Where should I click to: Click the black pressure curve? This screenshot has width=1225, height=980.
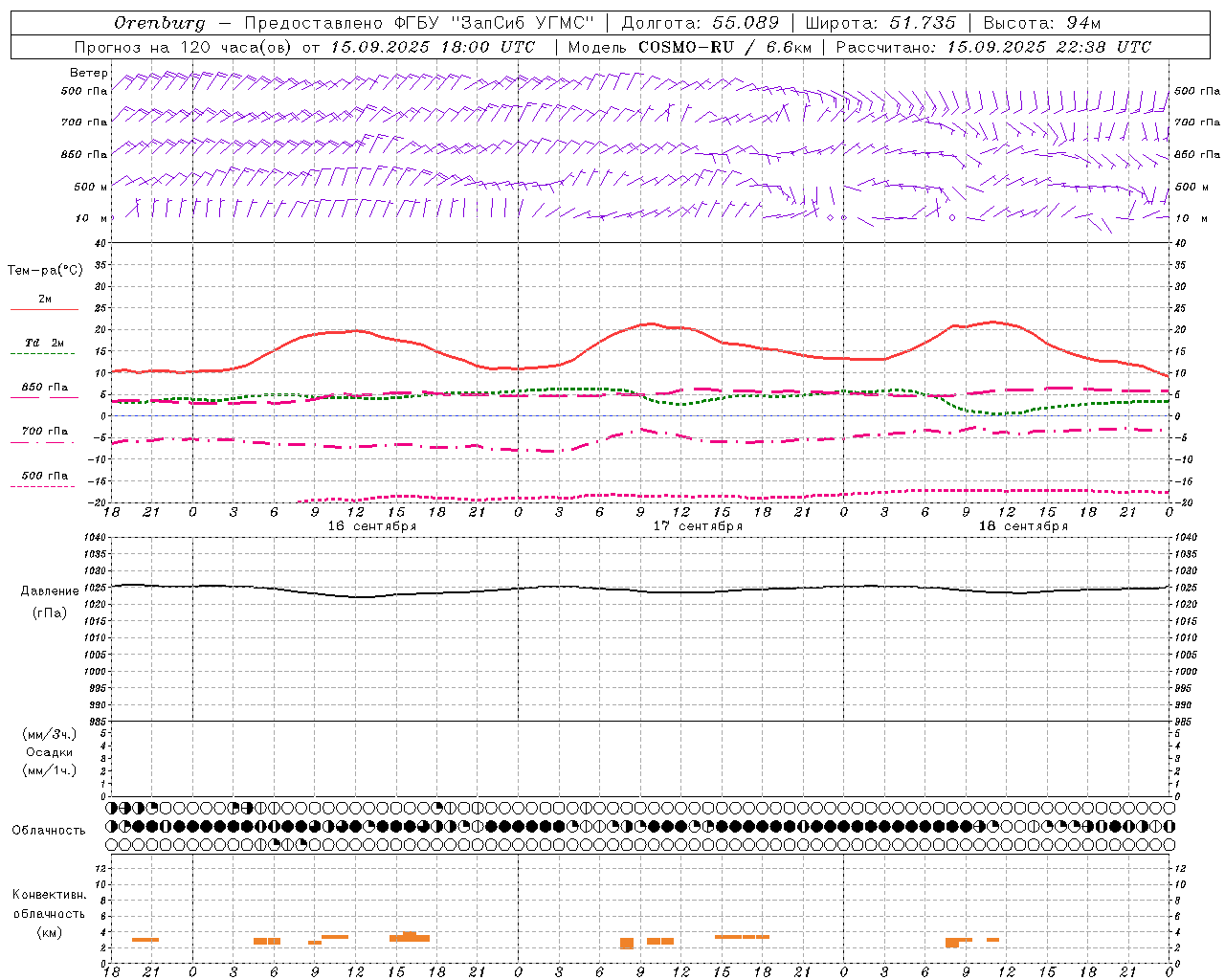point(641,590)
